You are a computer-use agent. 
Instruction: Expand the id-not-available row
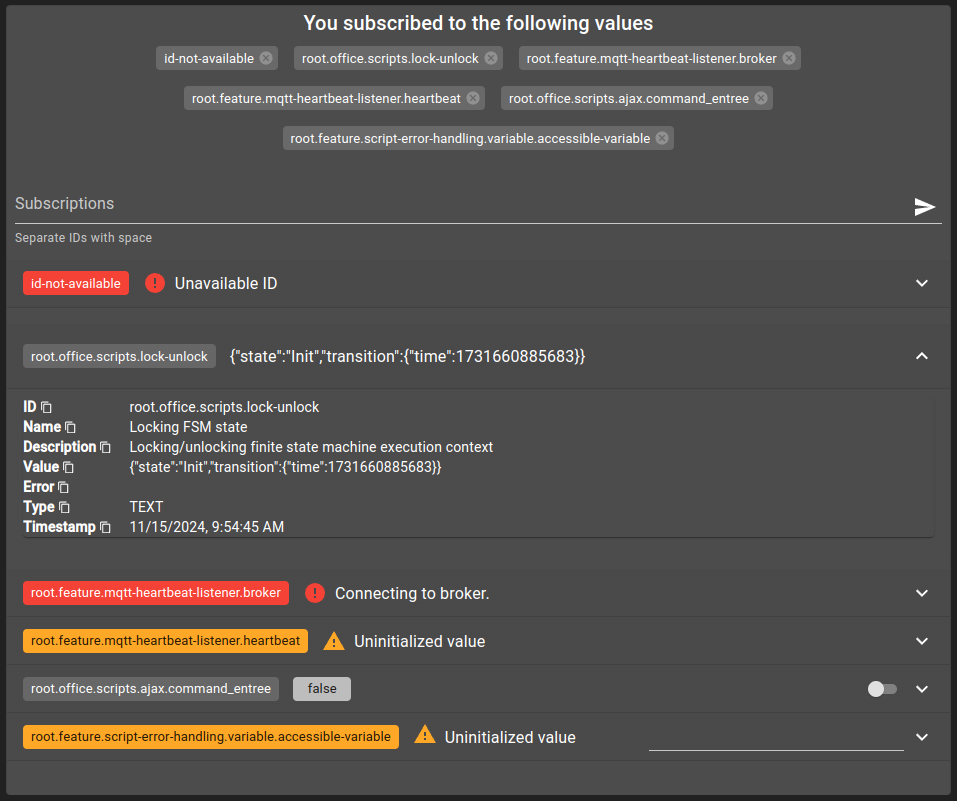pos(922,283)
